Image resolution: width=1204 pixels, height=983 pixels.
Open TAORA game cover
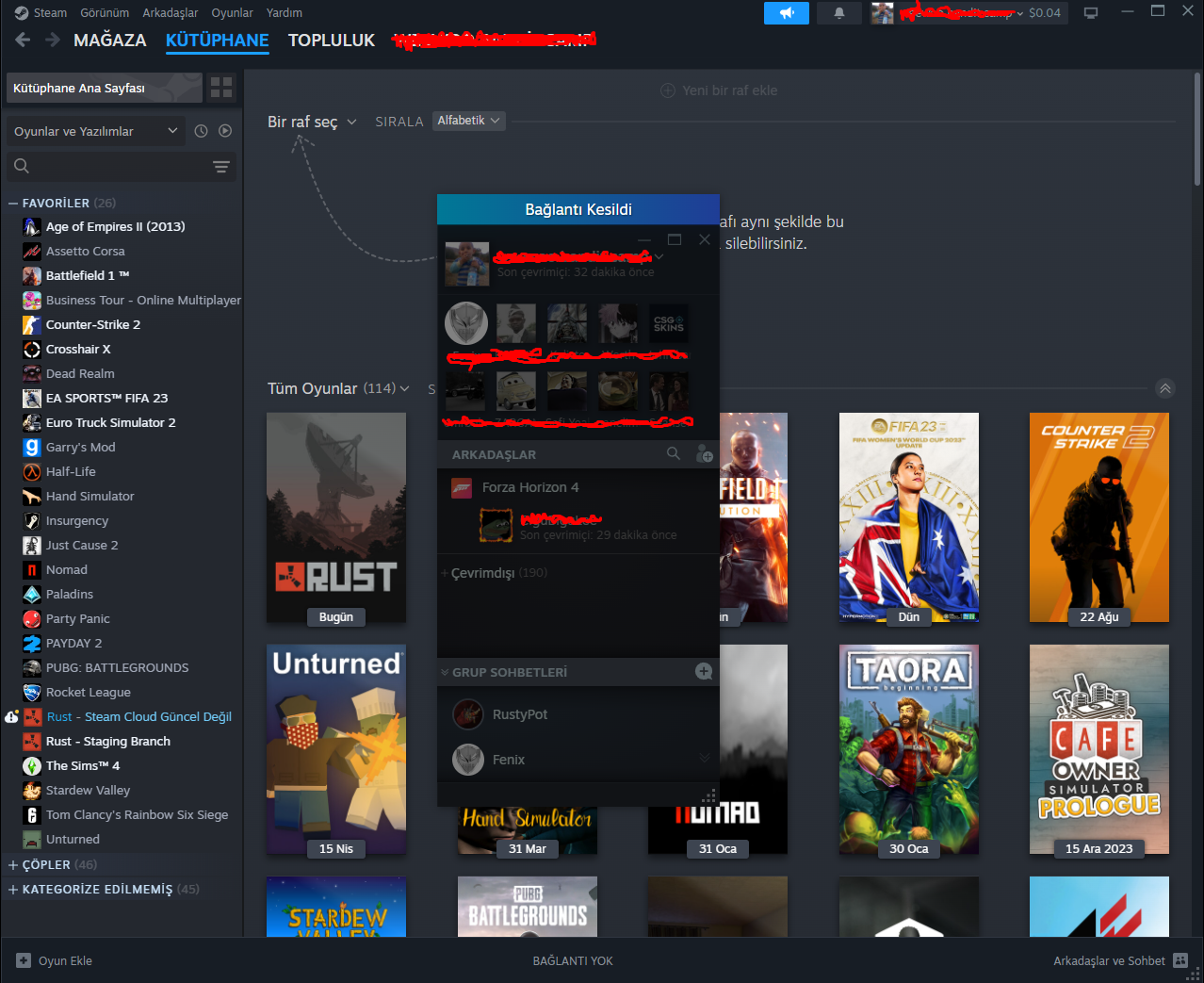coord(909,749)
